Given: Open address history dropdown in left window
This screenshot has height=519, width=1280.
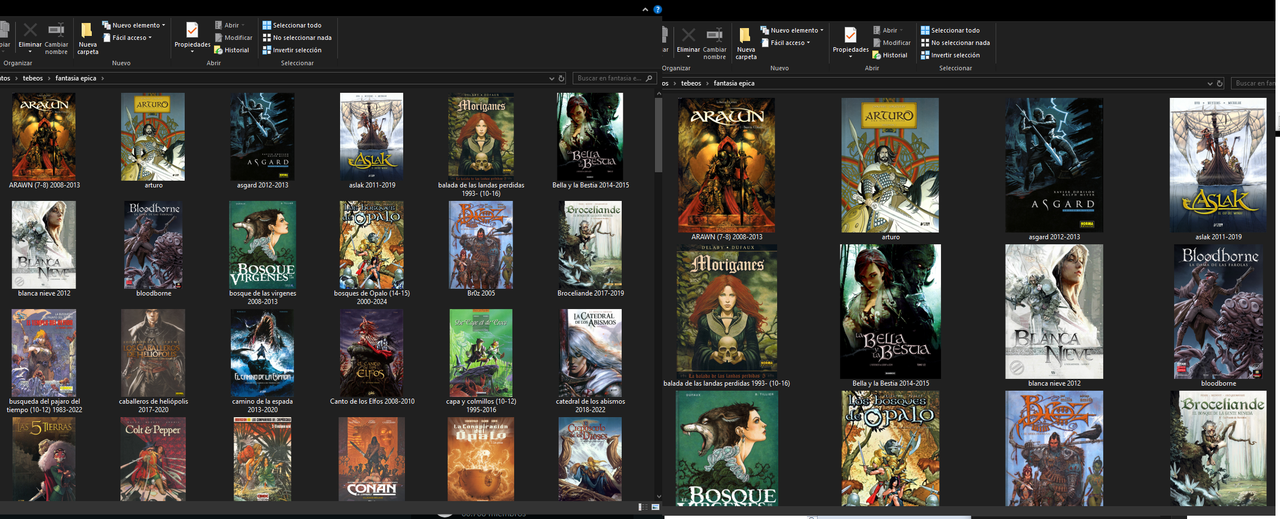Looking at the screenshot, I should [x=550, y=77].
